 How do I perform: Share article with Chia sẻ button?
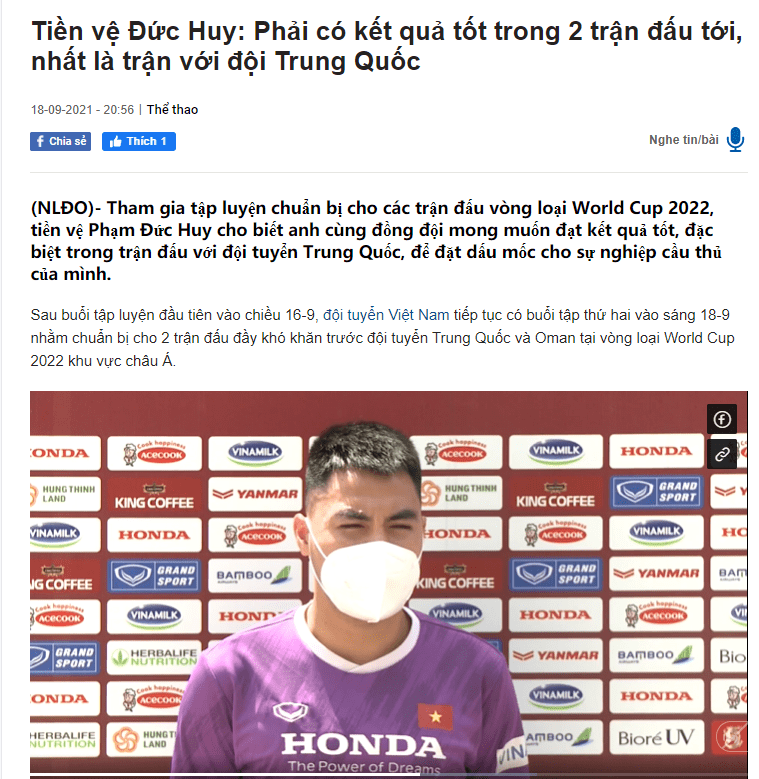click(x=60, y=142)
